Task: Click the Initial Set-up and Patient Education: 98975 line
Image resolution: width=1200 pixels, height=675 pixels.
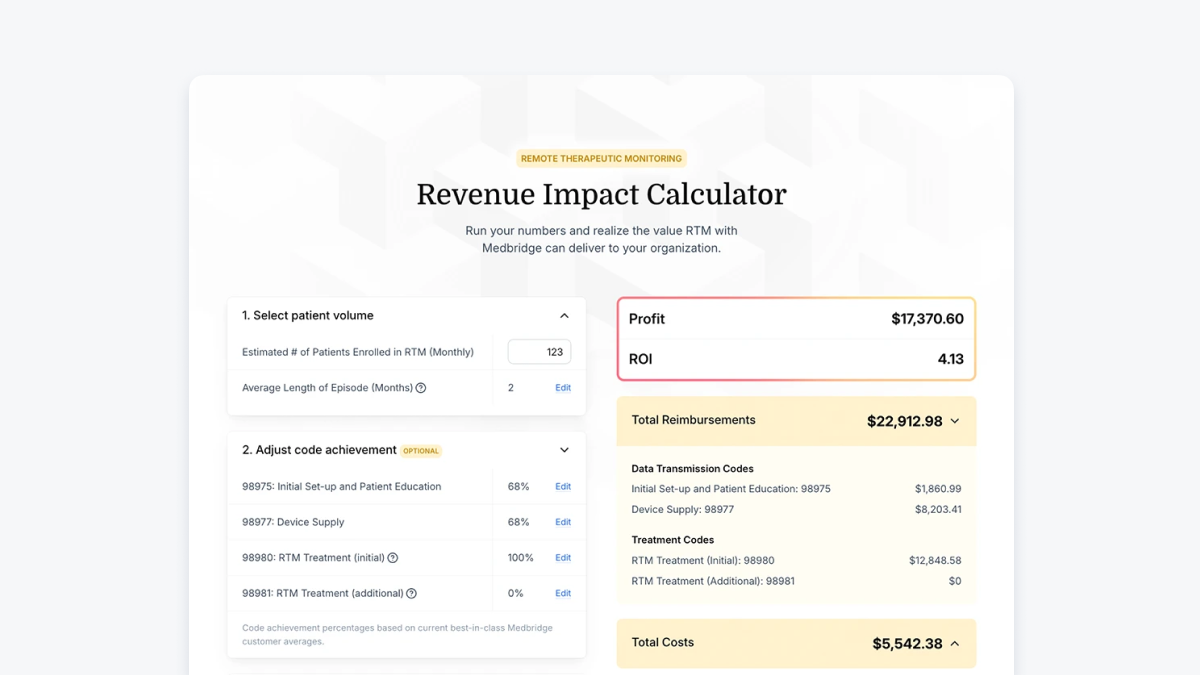Action: (x=731, y=489)
